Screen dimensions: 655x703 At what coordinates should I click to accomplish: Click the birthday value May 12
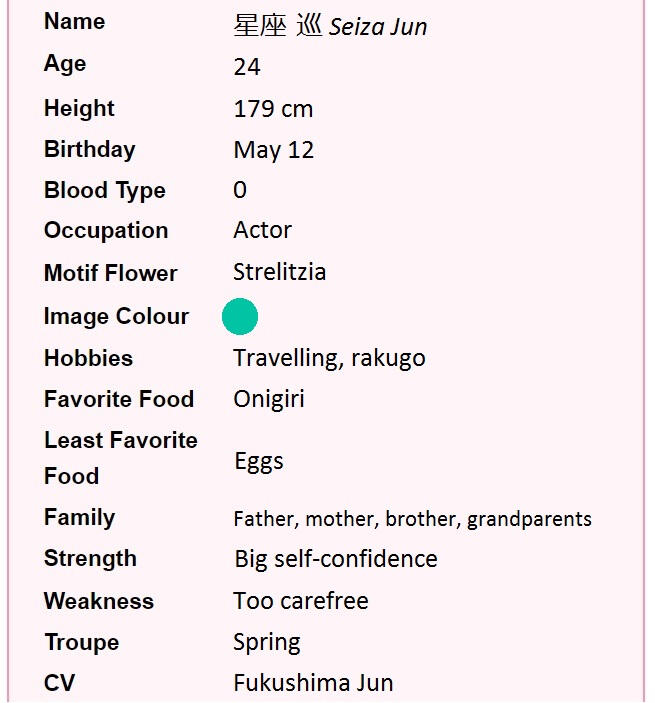click(x=273, y=150)
